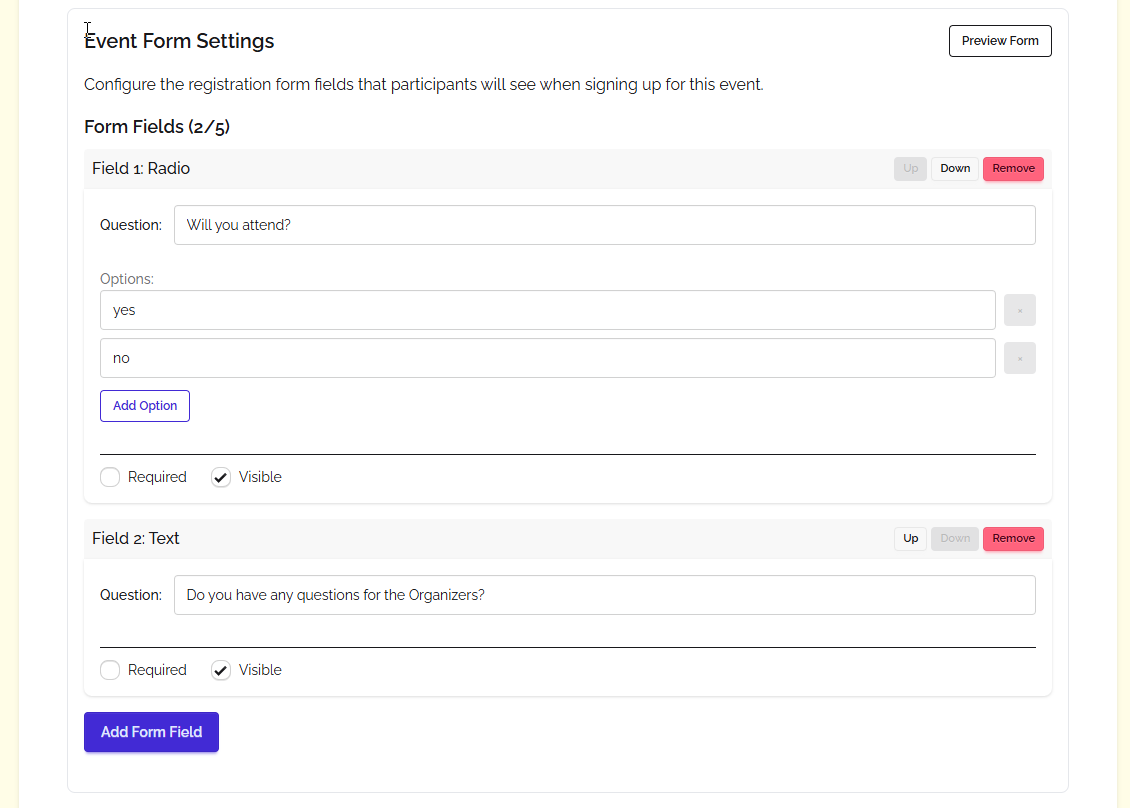The width and height of the screenshot is (1130, 808).
Task: Enable Required for the organizers question
Action: click(x=110, y=670)
